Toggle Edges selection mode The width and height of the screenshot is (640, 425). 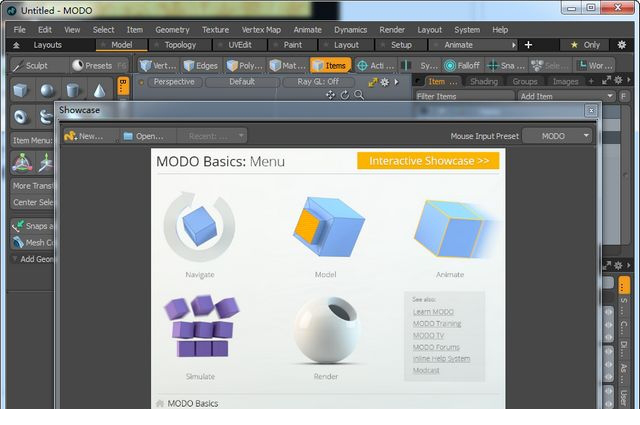pyautogui.click(x=200, y=65)
